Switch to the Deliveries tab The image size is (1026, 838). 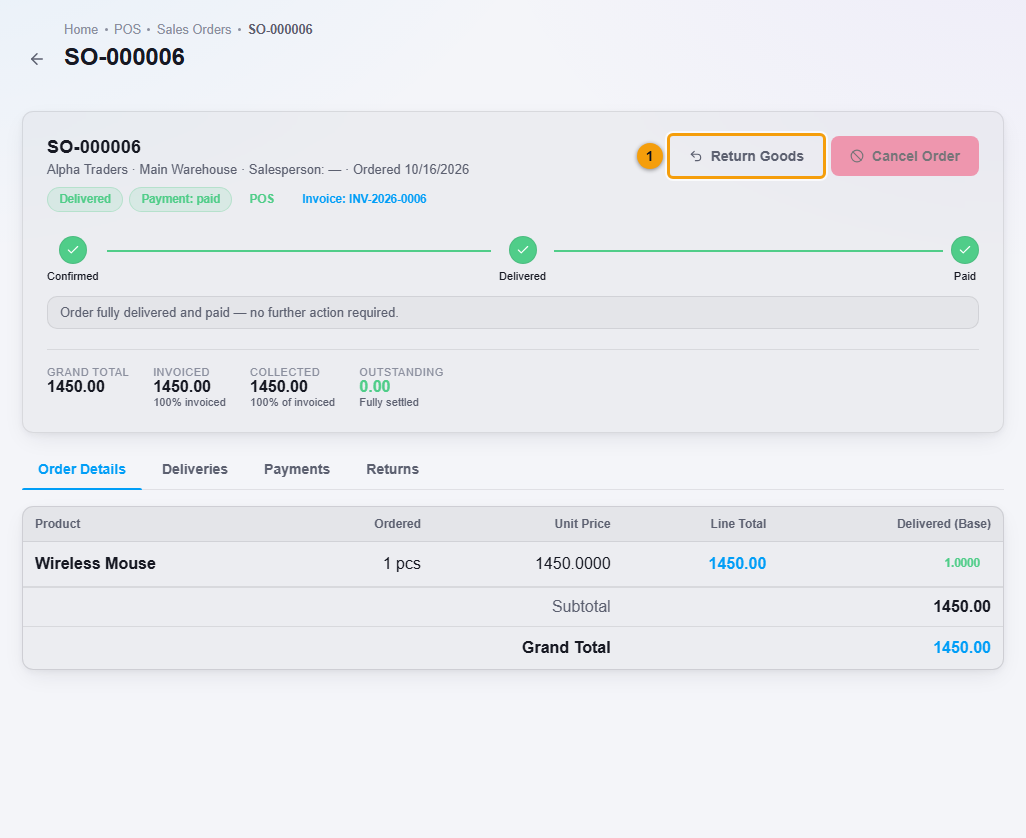[x=195, y=469]
